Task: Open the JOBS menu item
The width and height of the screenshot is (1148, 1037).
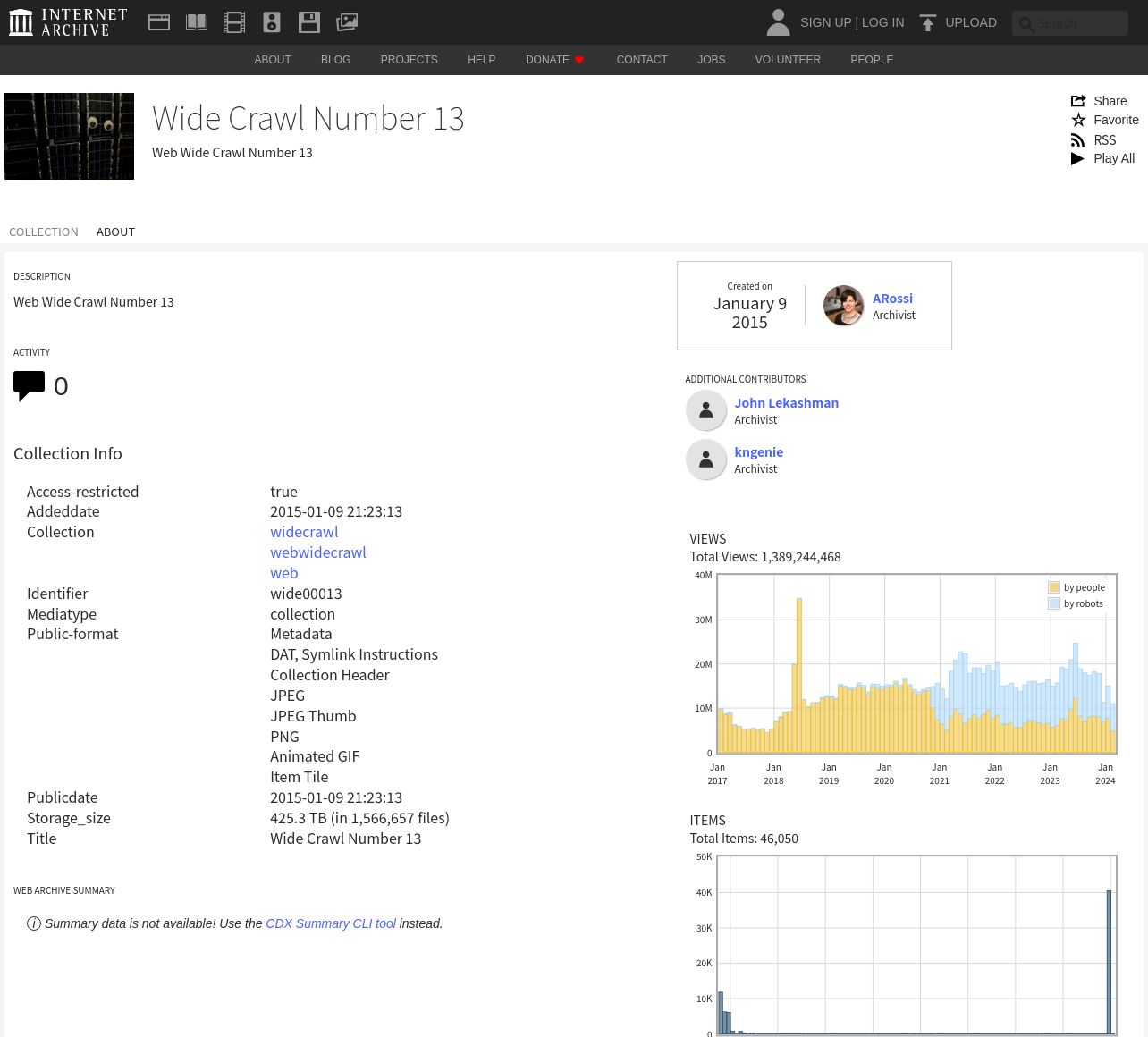Action: 712,60
